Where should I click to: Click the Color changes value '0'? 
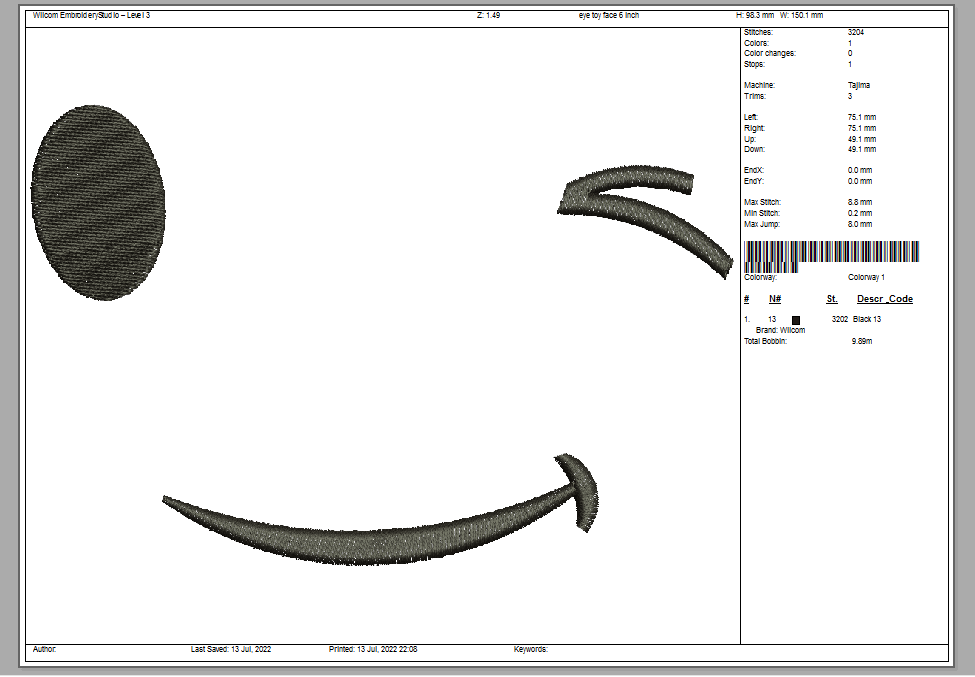[x=850, y=53]
